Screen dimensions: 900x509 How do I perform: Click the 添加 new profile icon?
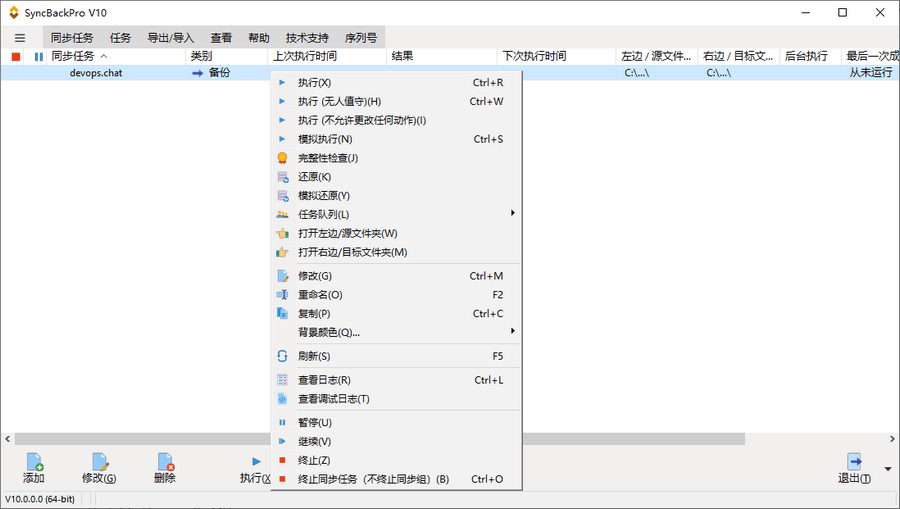34,462
